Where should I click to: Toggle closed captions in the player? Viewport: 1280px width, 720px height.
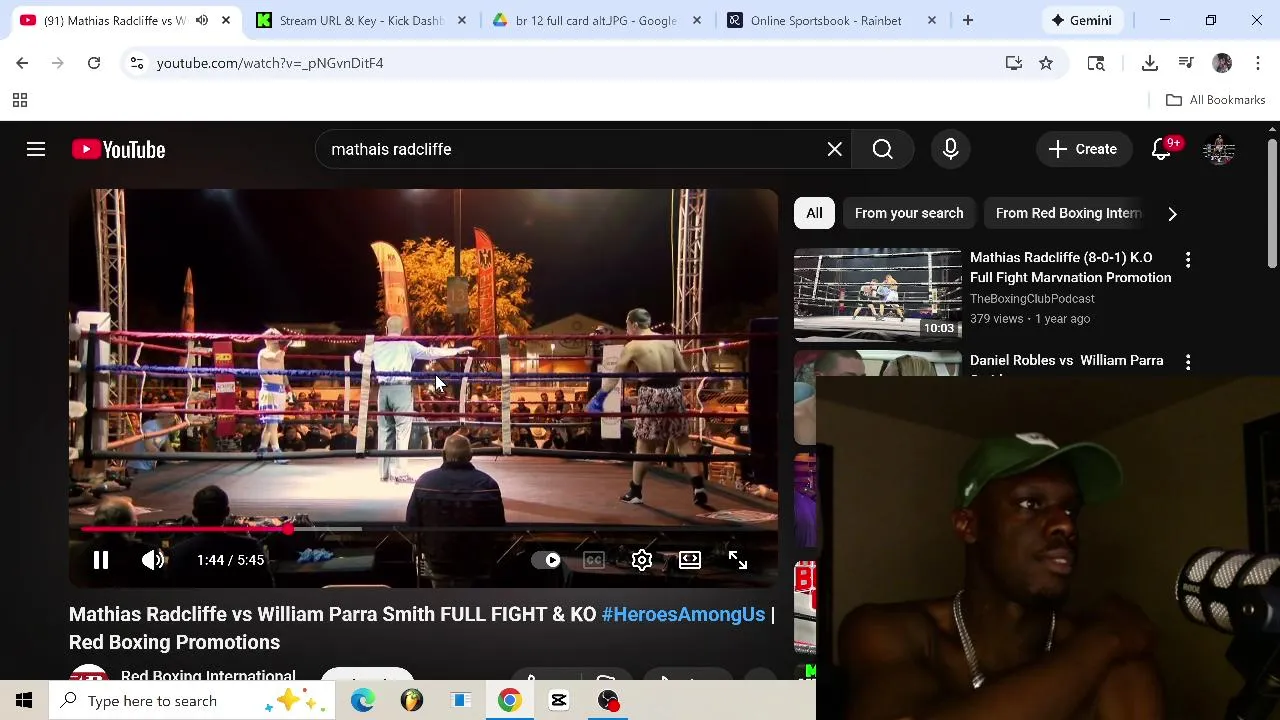pyautogui.click(x=594, y=560)
